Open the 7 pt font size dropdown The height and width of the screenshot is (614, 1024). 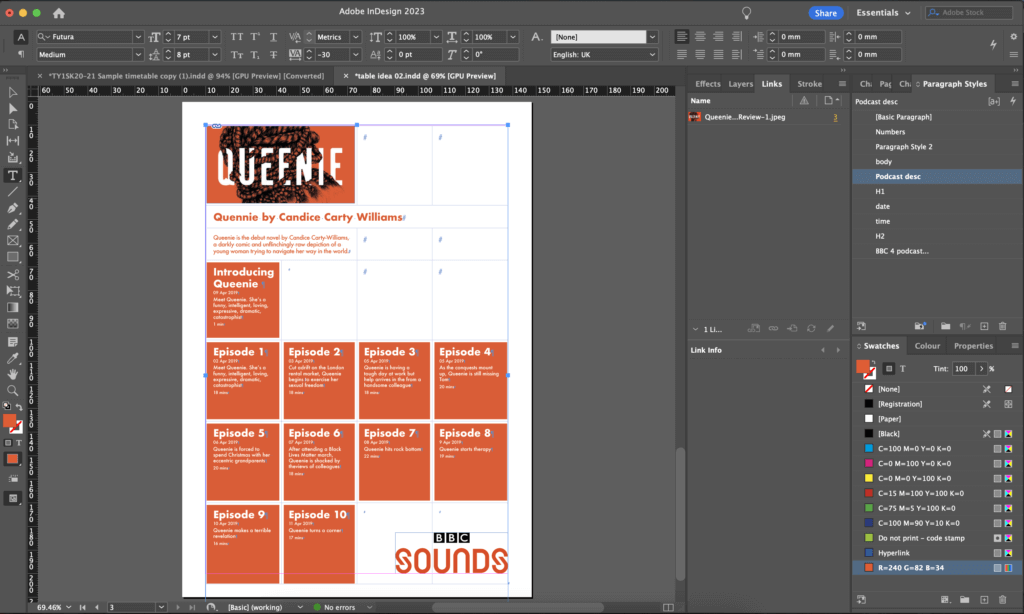[x=215, y=37]
